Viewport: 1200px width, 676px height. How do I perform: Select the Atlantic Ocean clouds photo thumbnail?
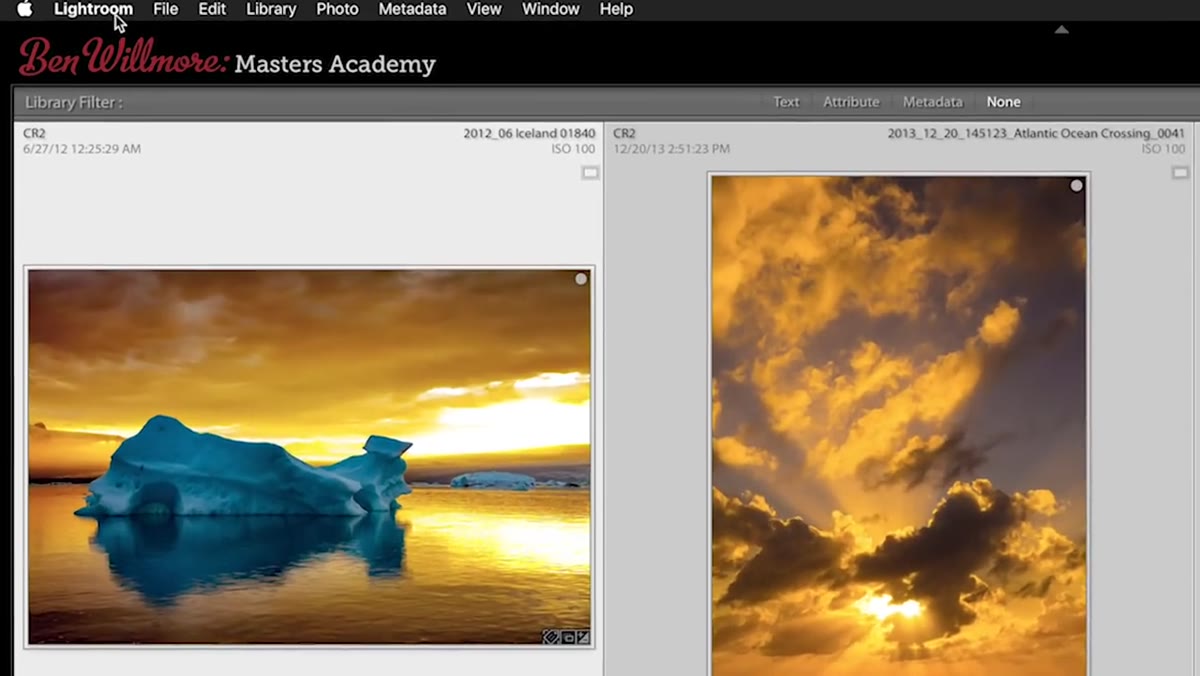tap(899, 426)
